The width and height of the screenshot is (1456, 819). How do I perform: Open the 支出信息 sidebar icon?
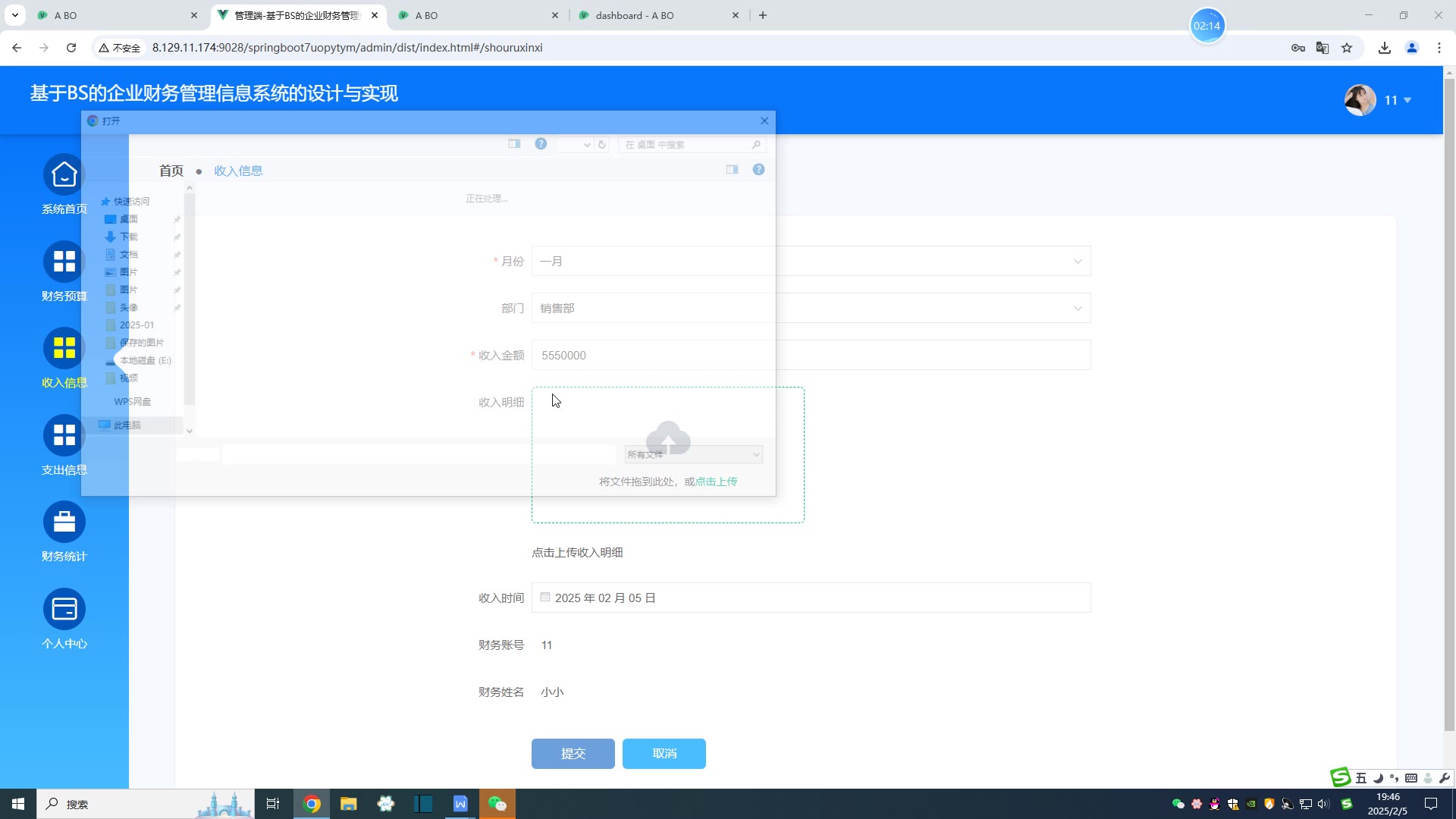pos(64,435)
